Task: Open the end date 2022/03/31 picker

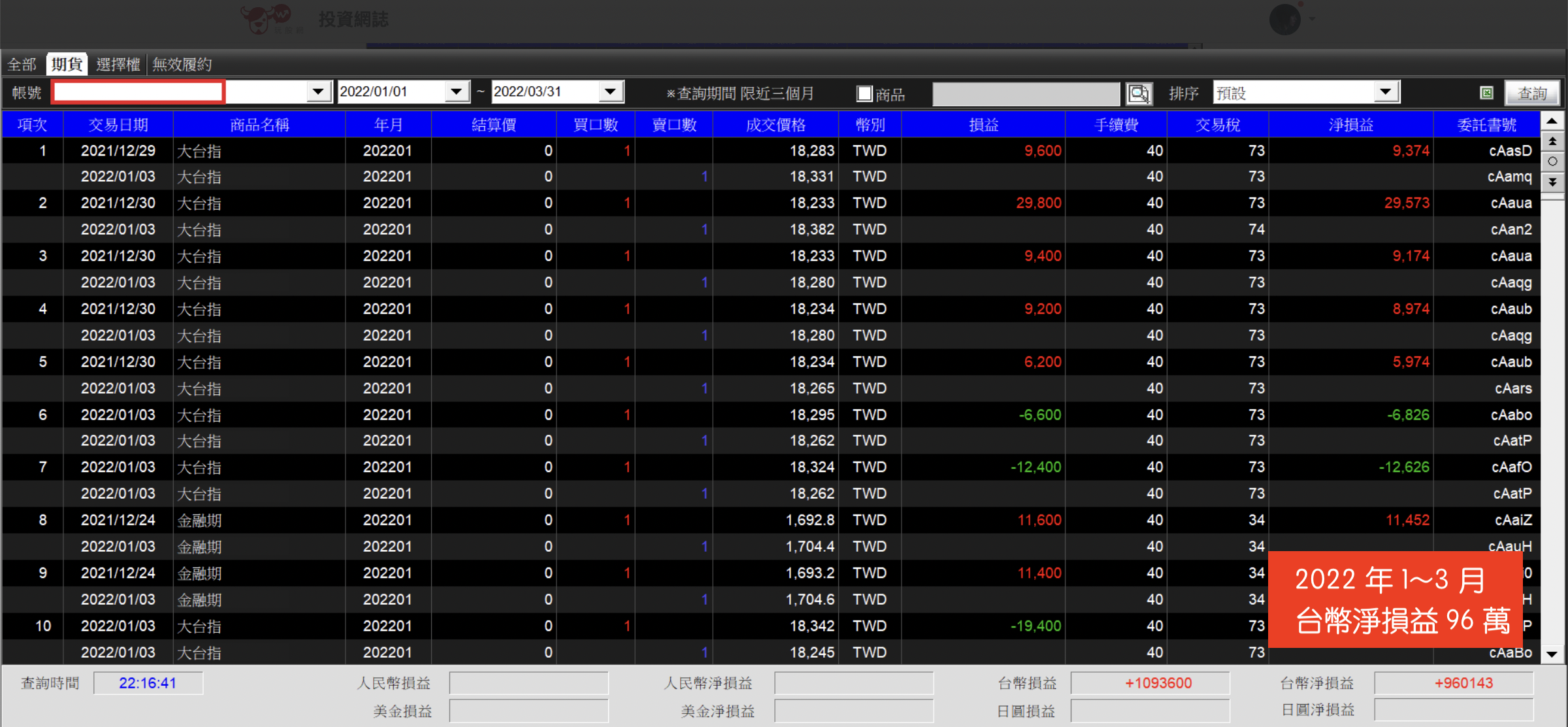Action: click(x=610, y=92)
